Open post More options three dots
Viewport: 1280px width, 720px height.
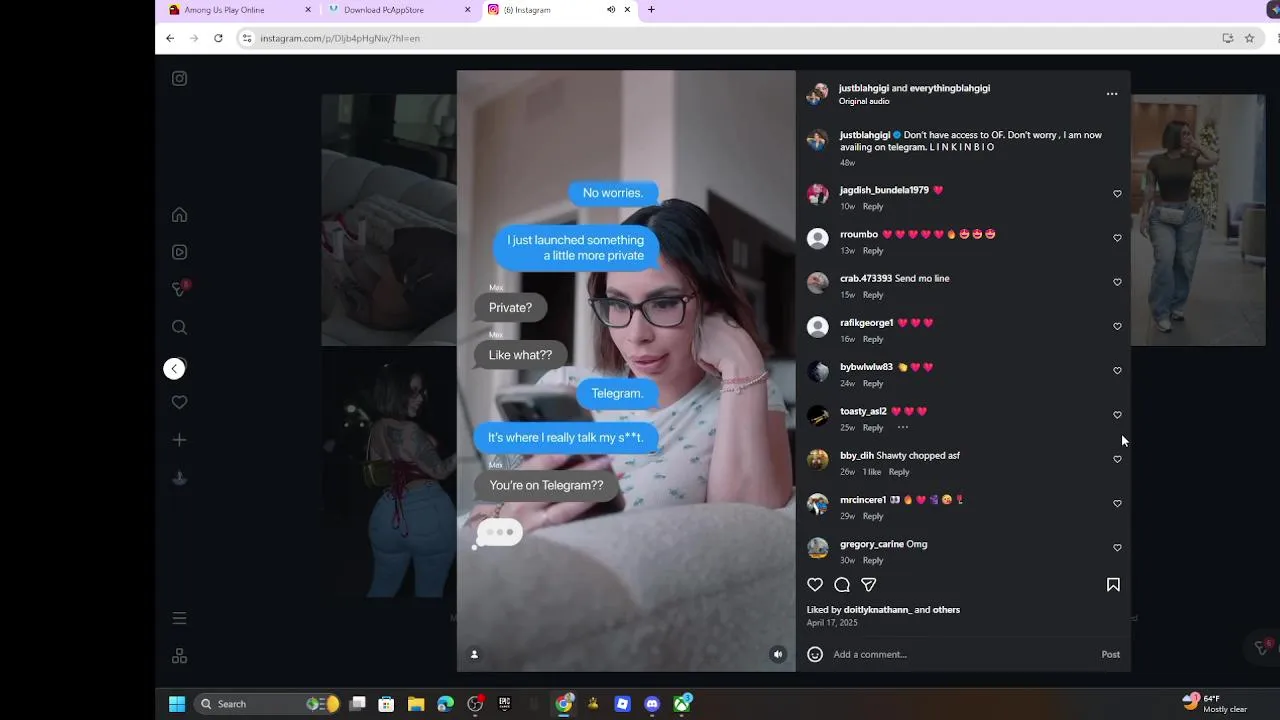point(1112,94)
